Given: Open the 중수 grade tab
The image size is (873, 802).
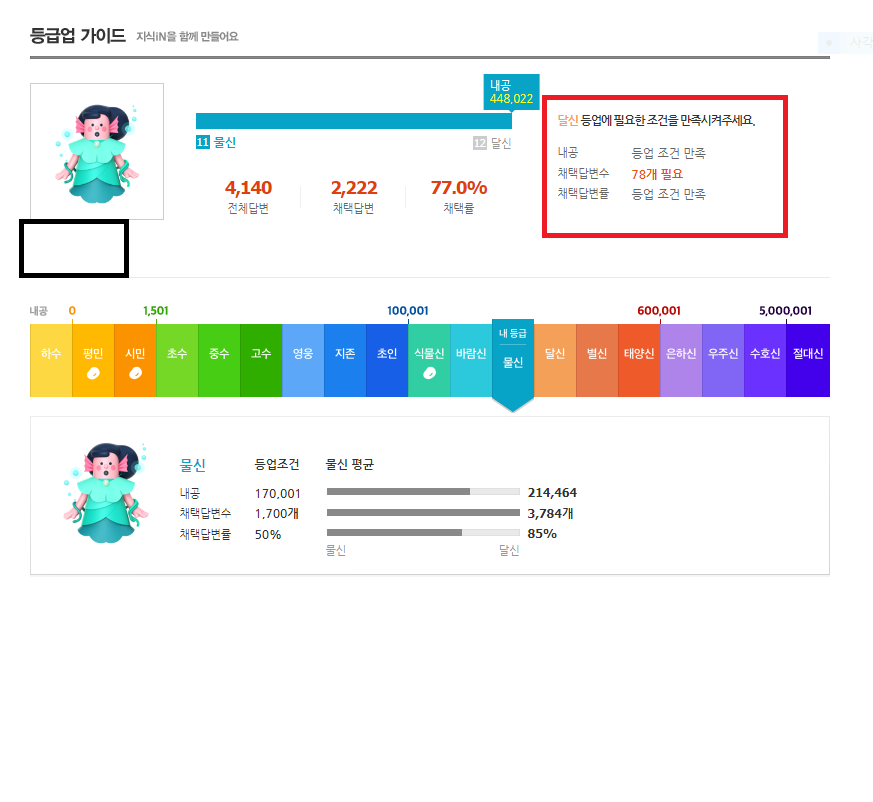Looking at the screenshot, I should [219, 360].
